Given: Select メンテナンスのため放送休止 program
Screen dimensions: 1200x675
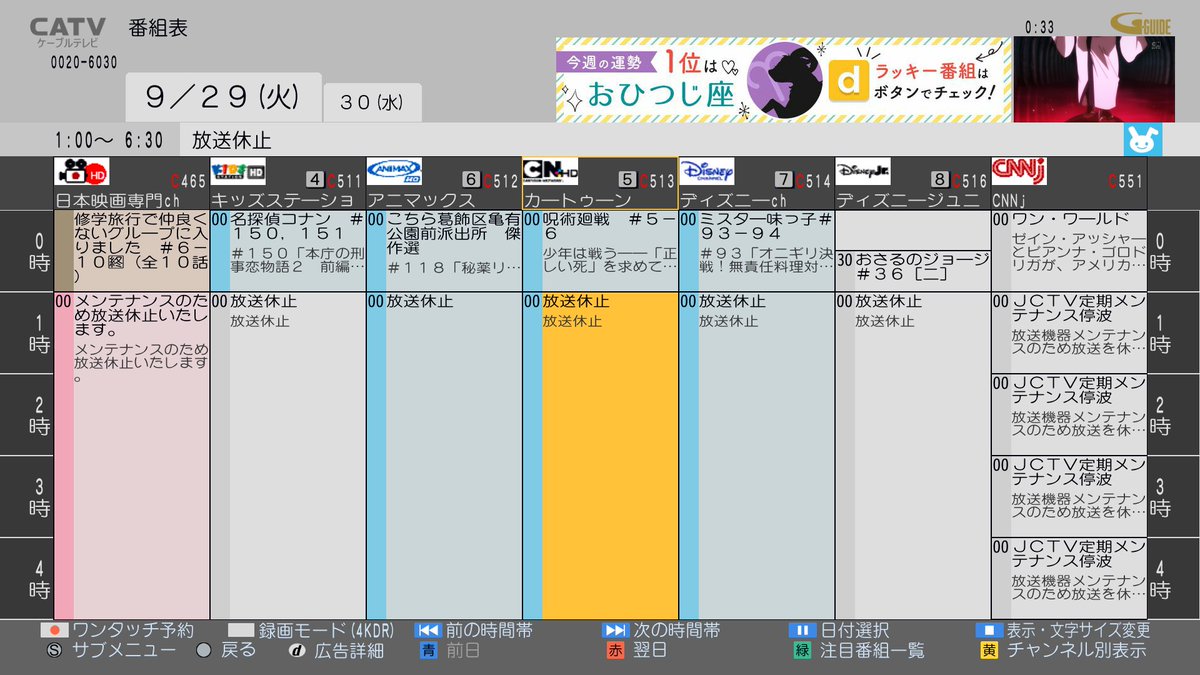Looking at the screenshot, I should 132,455.
